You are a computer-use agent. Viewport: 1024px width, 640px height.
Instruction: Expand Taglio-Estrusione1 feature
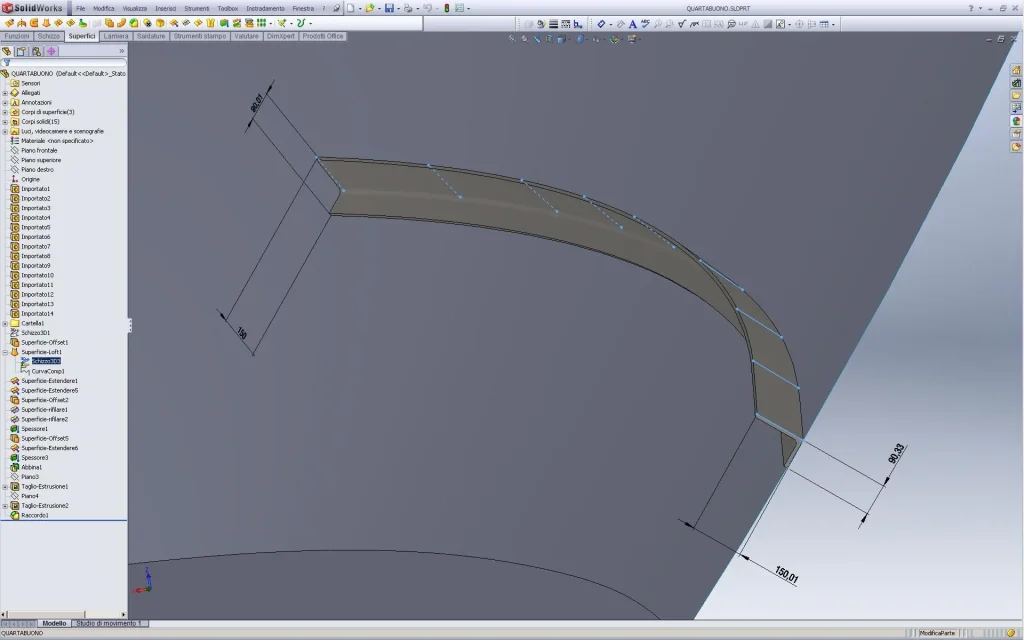(5, 487)
